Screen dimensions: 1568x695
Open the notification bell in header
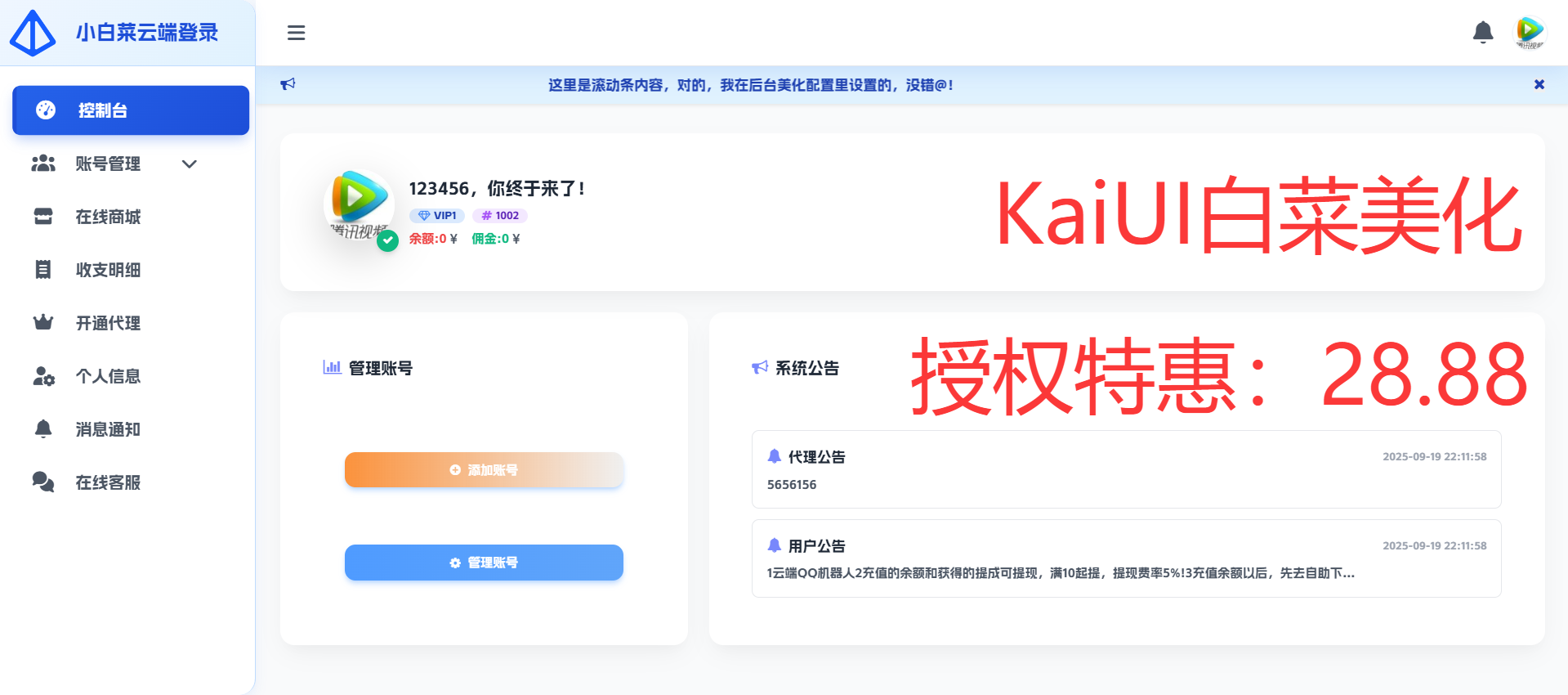[1482, 33]
